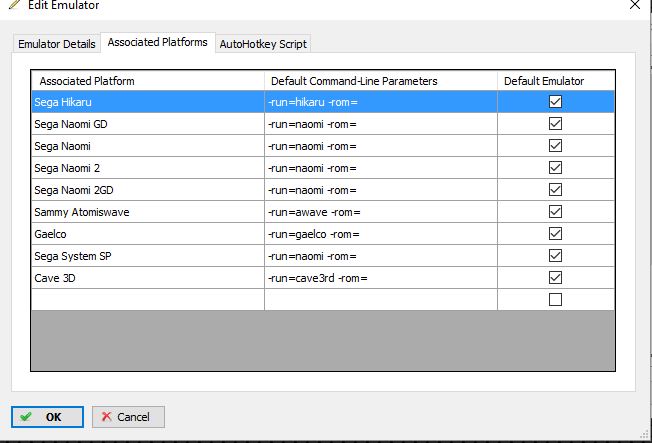Uncheck Default Emulator for Cave 3D
Image resolution: width=652 pixels, height=443 pixels.
pos(556,277)
